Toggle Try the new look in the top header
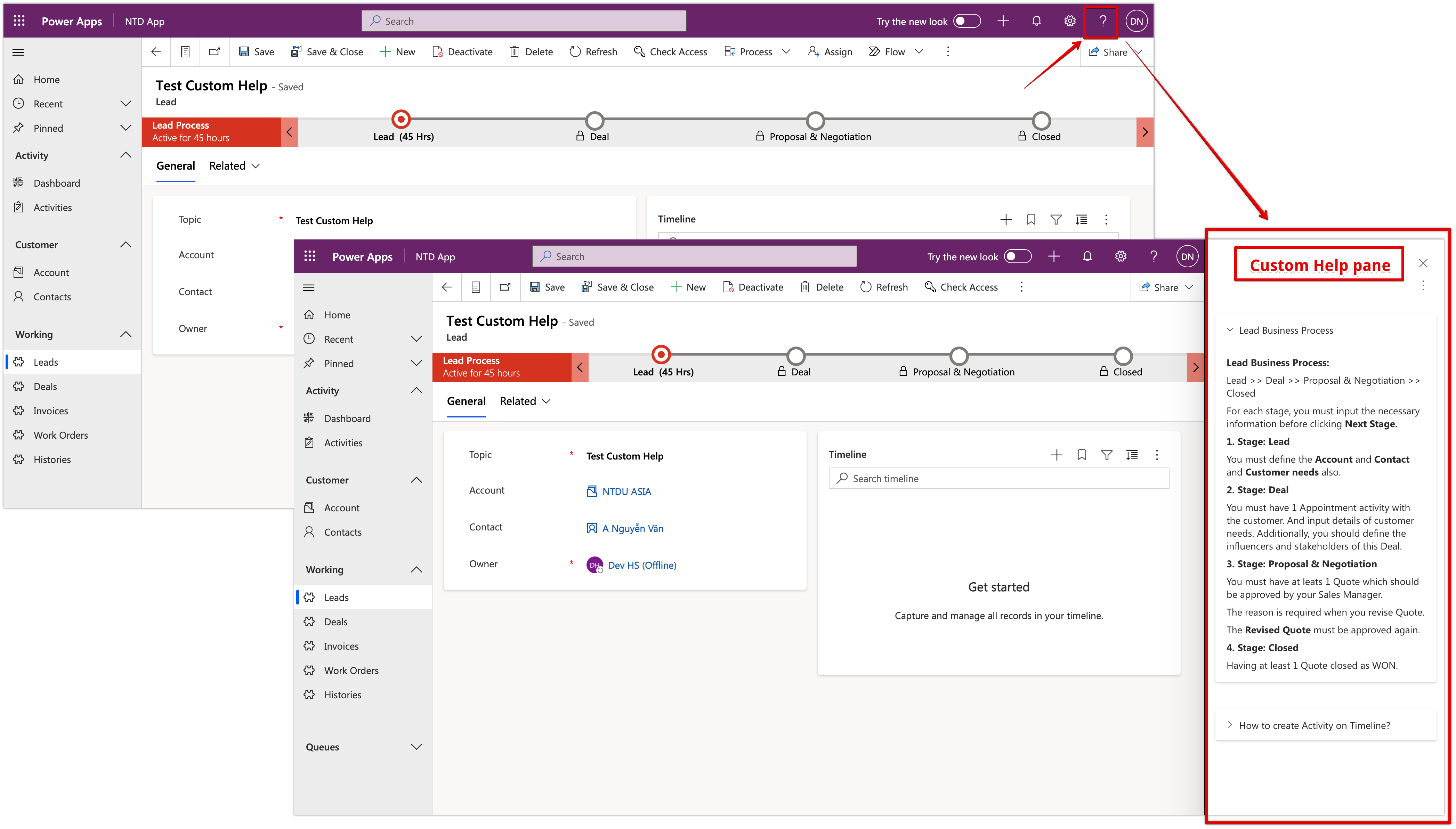 tap(967, 21)
